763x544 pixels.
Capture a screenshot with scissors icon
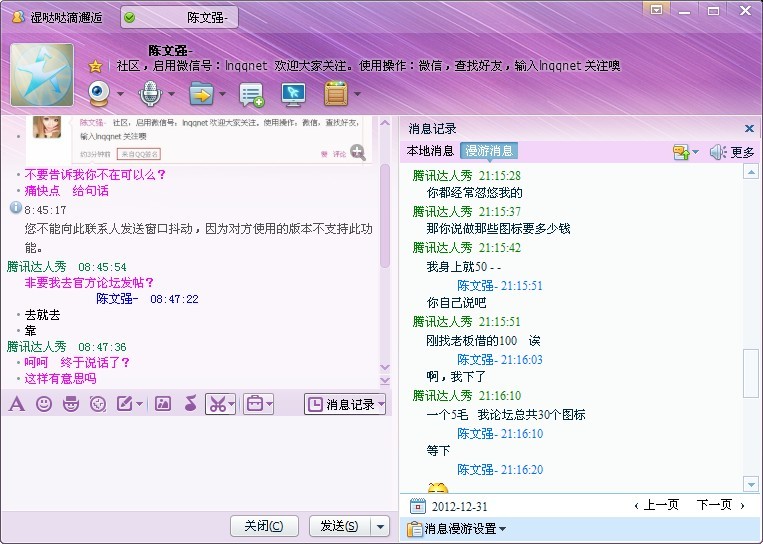(218, 404)
